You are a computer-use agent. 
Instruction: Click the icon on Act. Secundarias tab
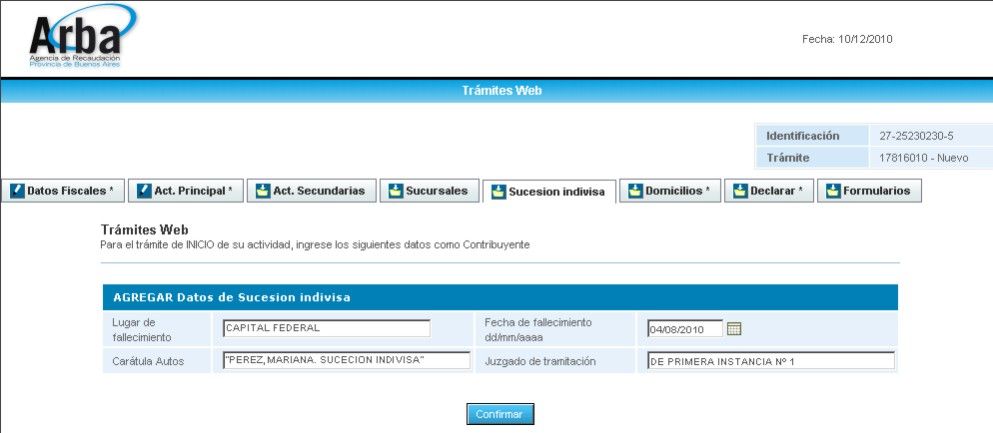[x=263, y=191]
